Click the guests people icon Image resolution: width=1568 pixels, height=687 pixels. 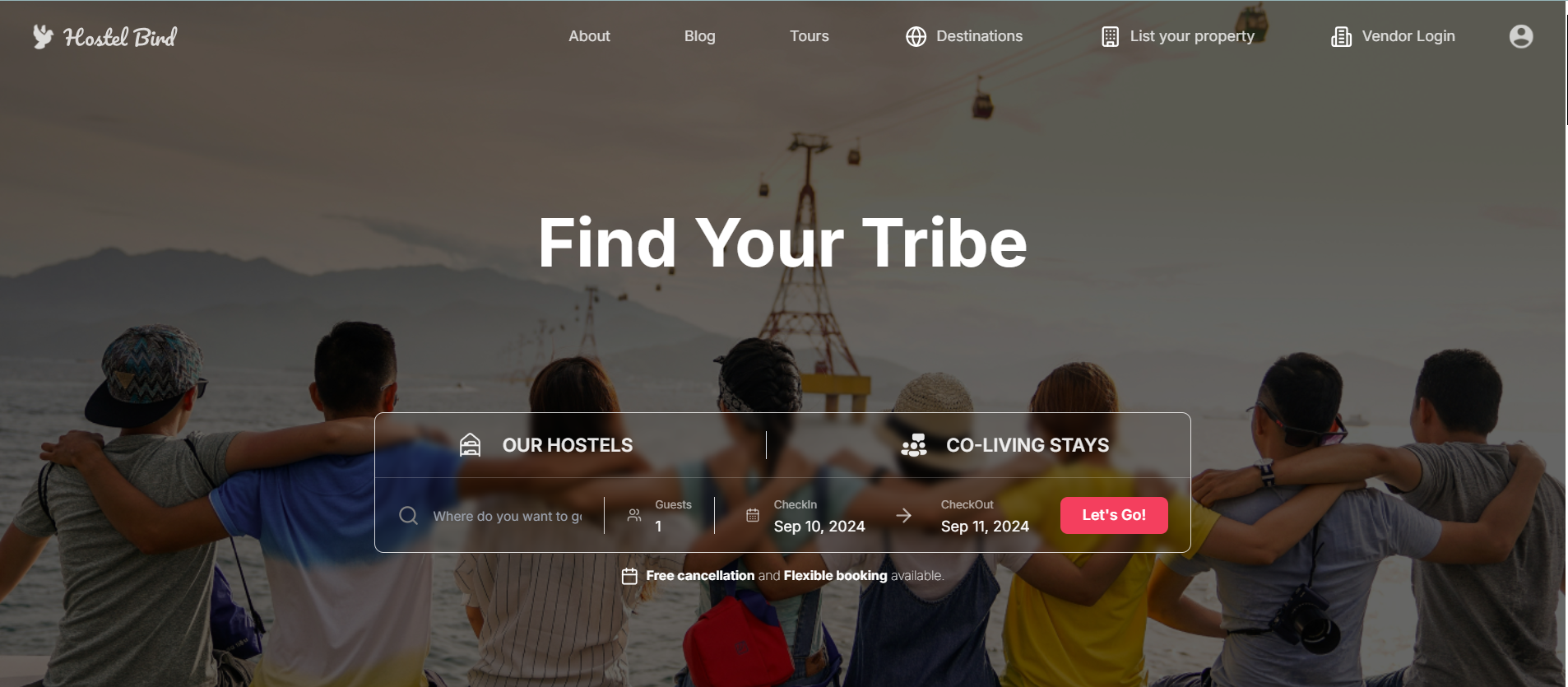(634, 515)
